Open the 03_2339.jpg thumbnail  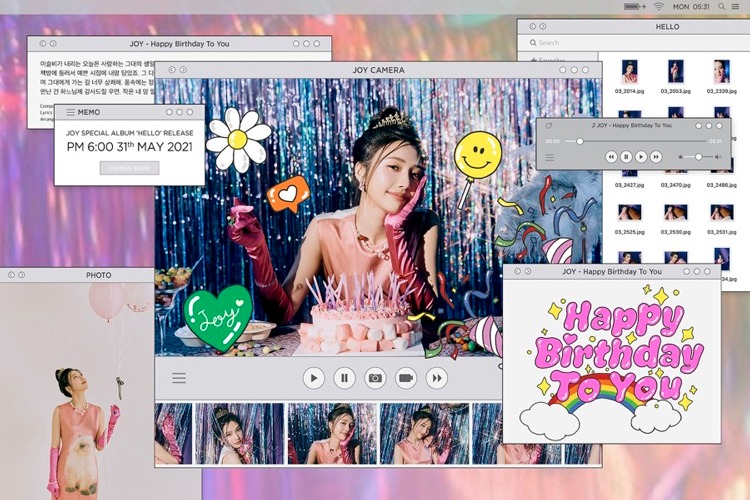[x=721, y=72]
